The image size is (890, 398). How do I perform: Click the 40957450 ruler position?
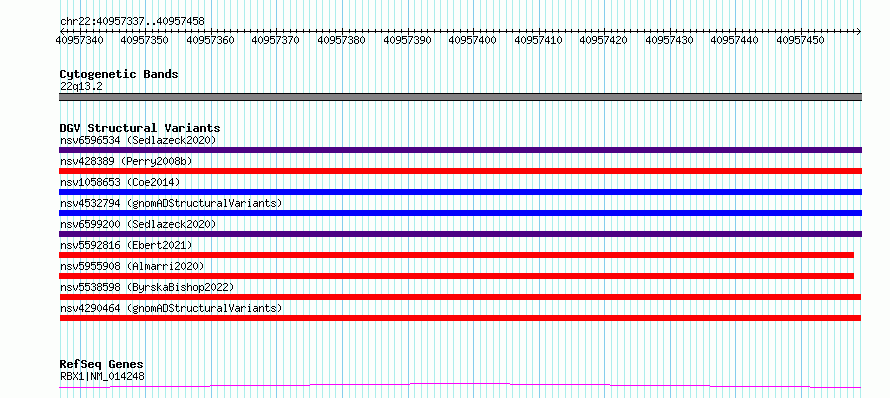801,40
